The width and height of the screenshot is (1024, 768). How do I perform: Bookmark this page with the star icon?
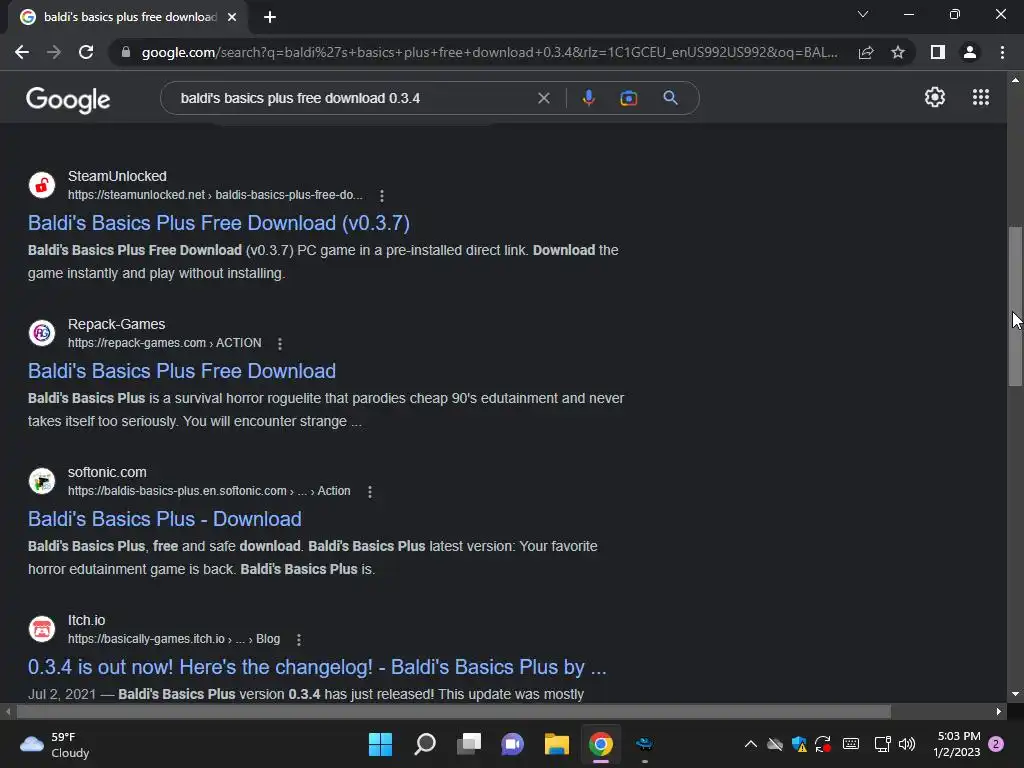898,52
